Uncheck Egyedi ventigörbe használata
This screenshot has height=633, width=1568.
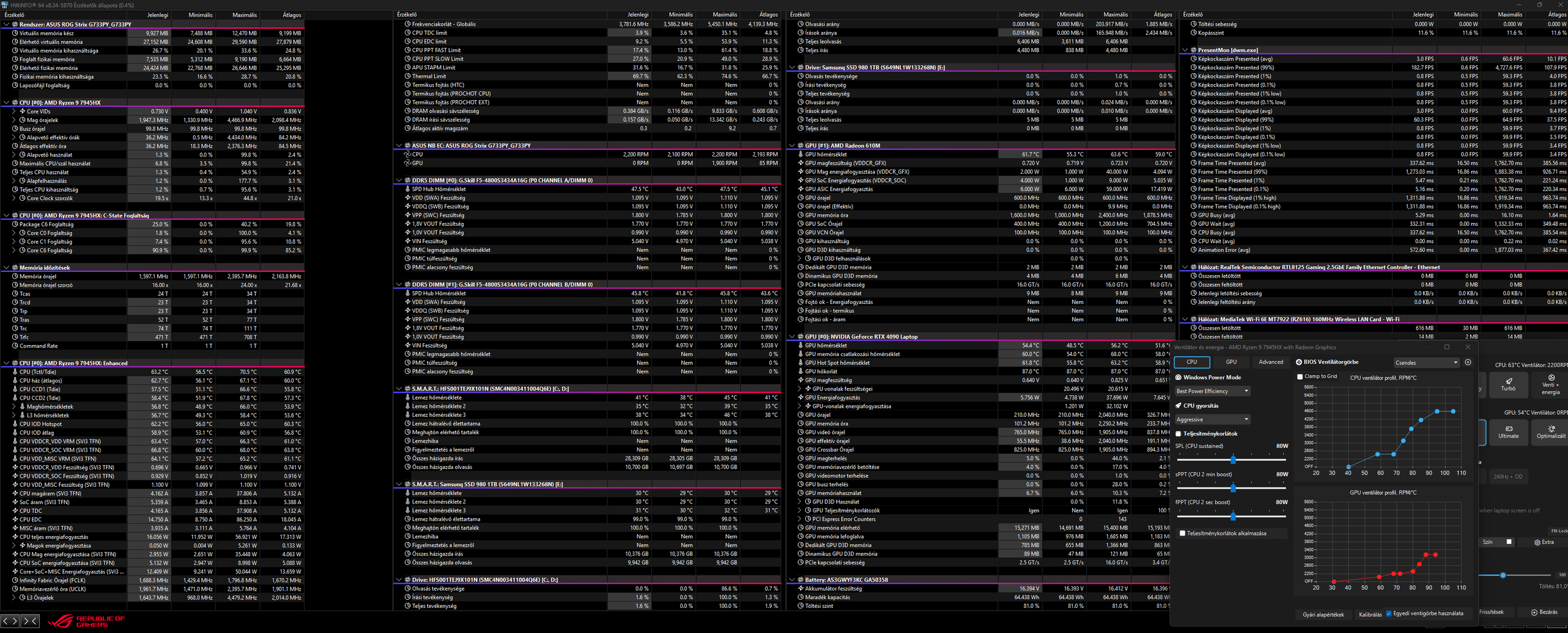(x=1389, y=614)
